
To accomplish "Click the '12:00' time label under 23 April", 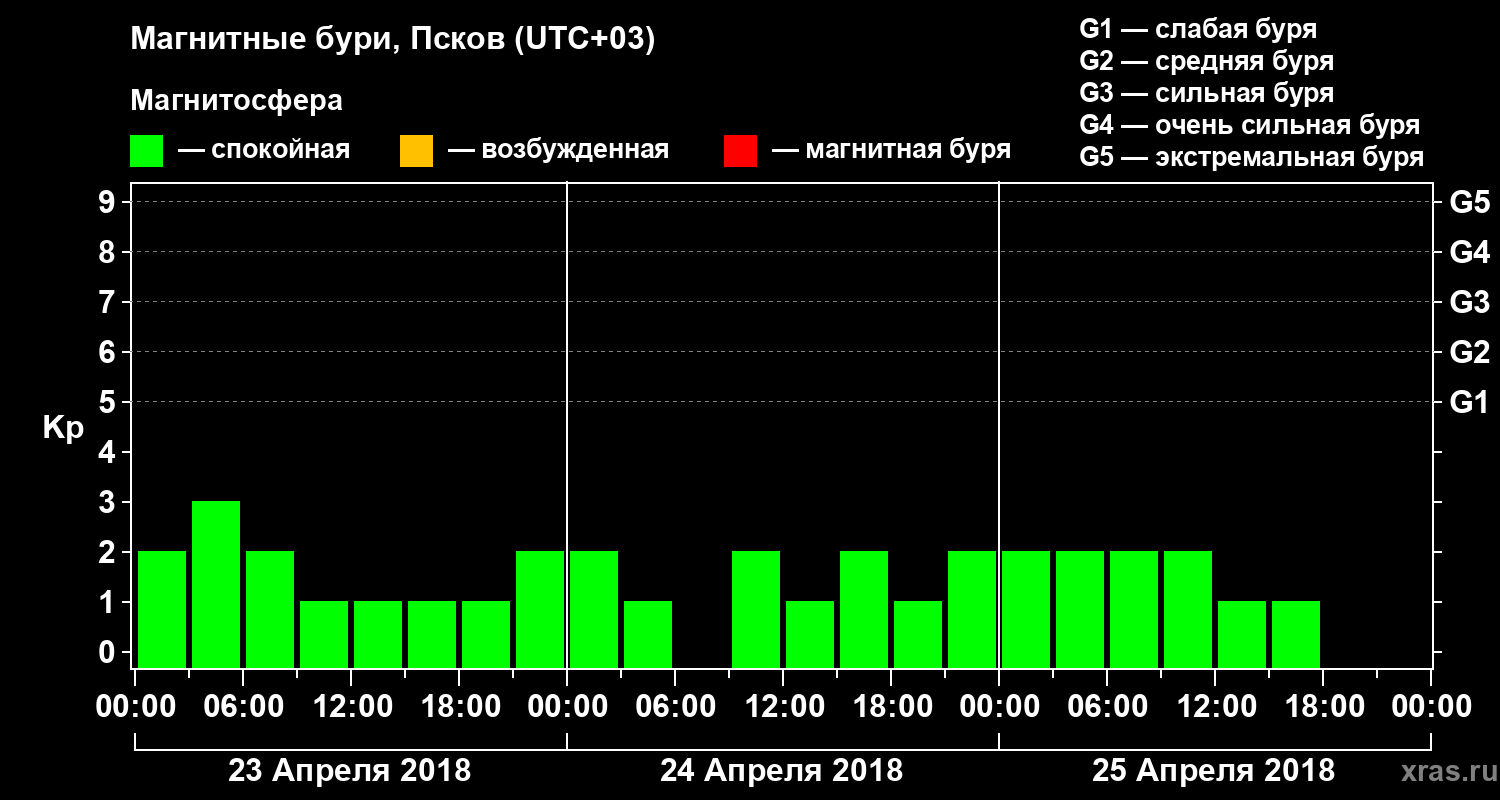I will pyautogui.click(x=351, y=707).
